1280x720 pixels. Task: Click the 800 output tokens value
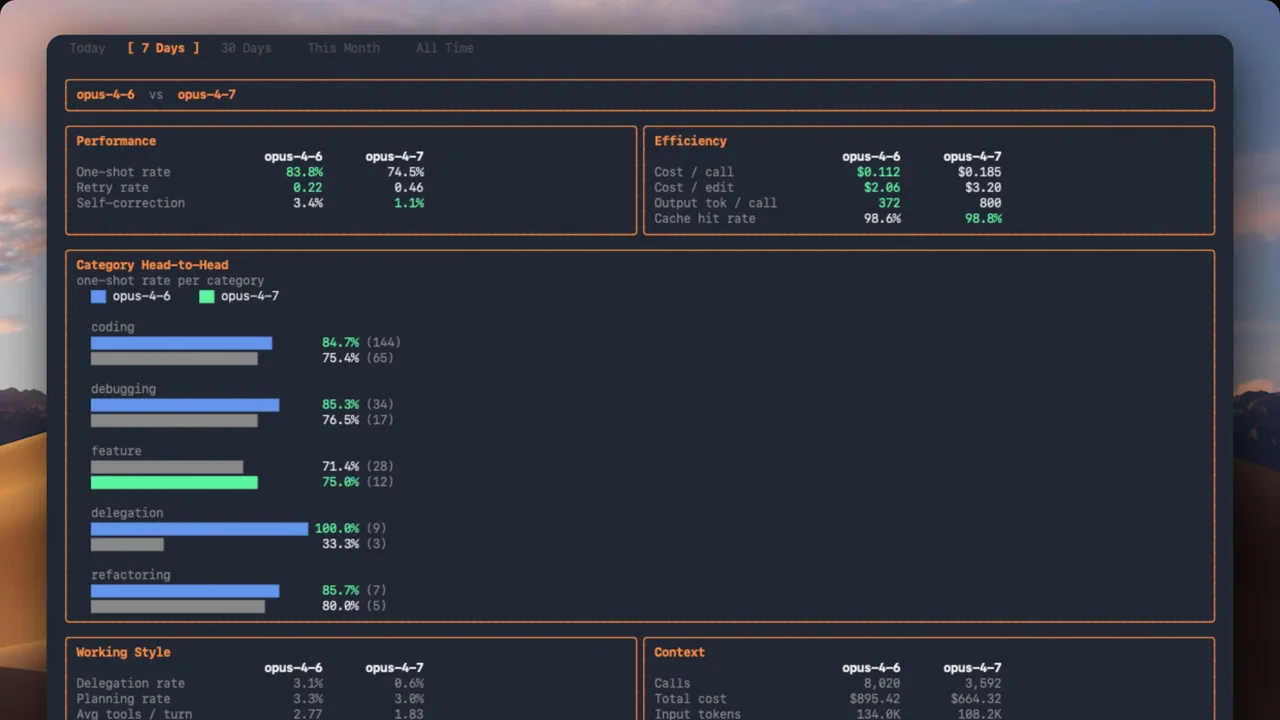point(990,203)
